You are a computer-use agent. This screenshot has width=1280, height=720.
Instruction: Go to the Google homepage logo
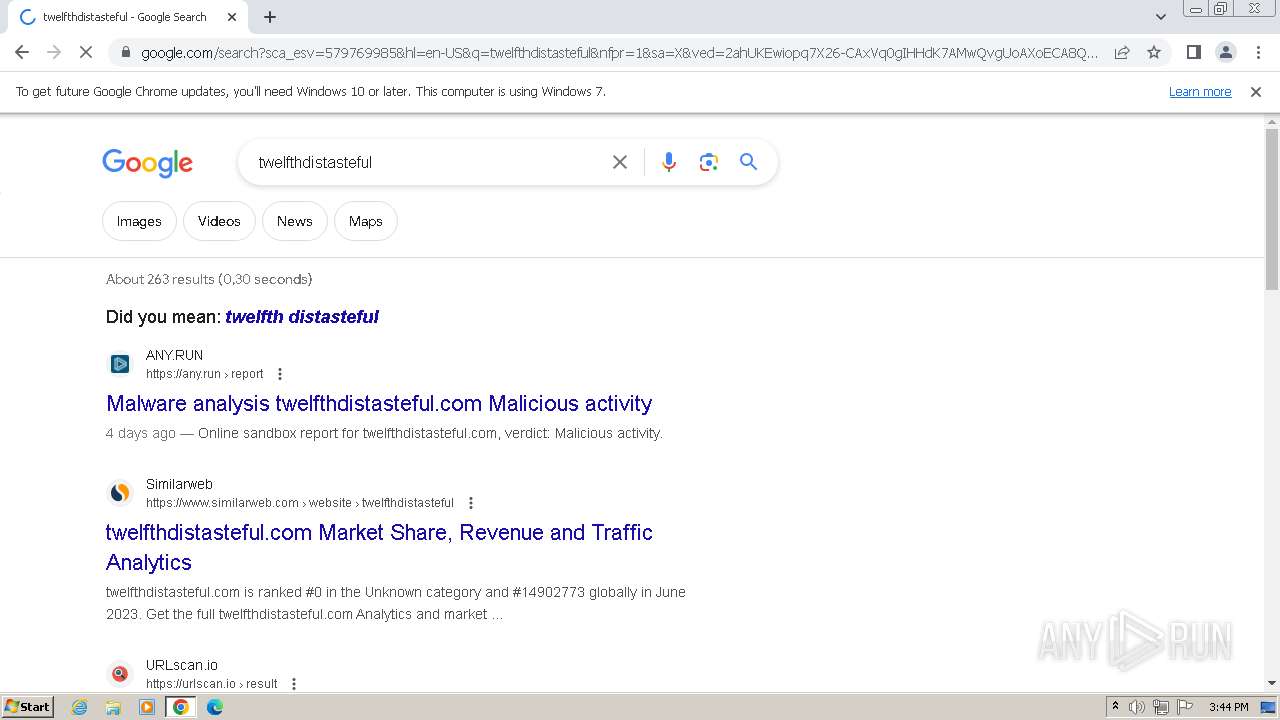tap(147, 163)
